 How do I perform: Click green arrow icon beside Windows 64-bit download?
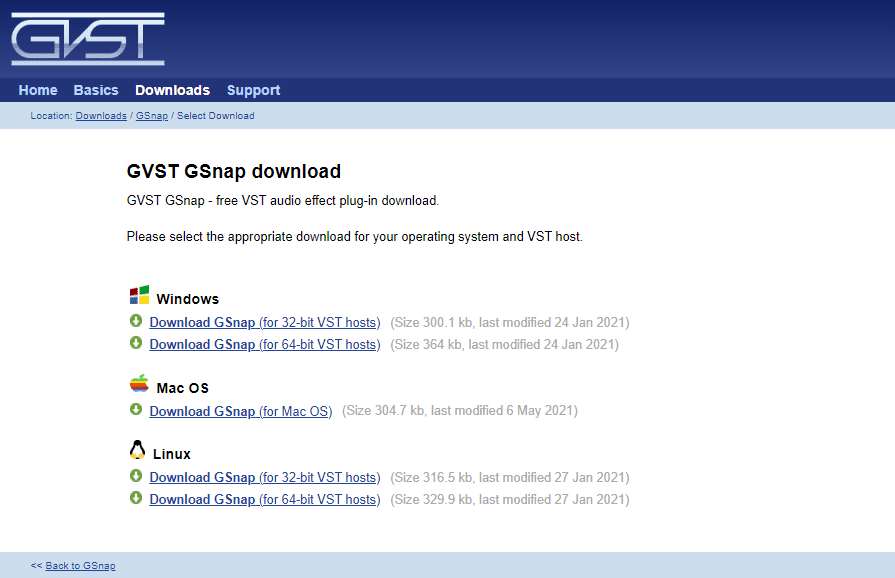(x=136, y=343)
